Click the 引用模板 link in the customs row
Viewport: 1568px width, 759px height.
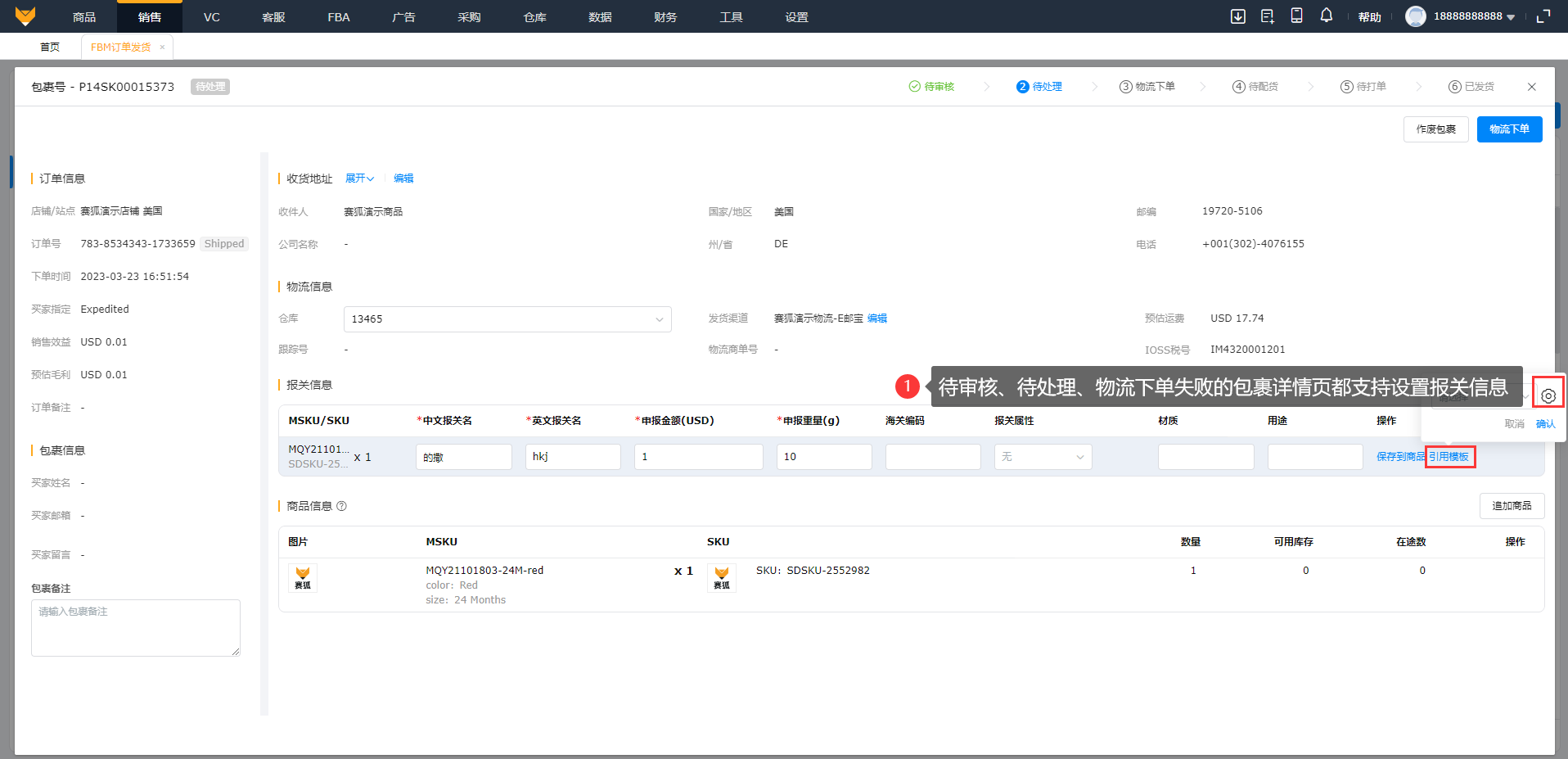(x=1449, y=457)
